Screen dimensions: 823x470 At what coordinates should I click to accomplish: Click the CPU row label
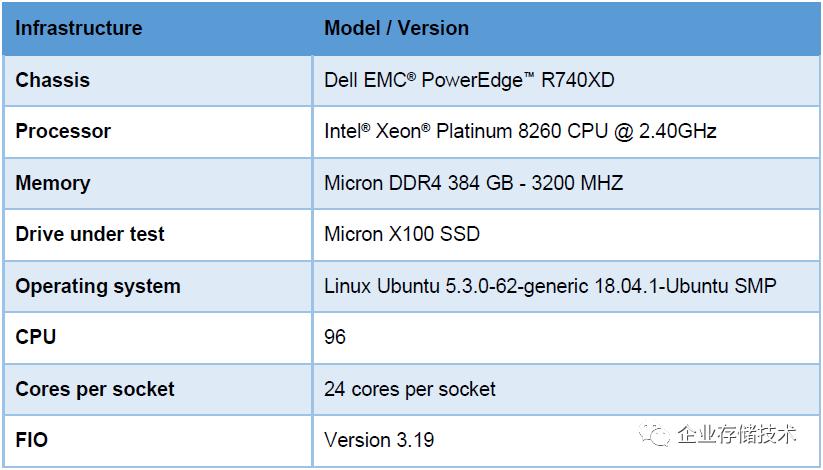coord(36,337)
